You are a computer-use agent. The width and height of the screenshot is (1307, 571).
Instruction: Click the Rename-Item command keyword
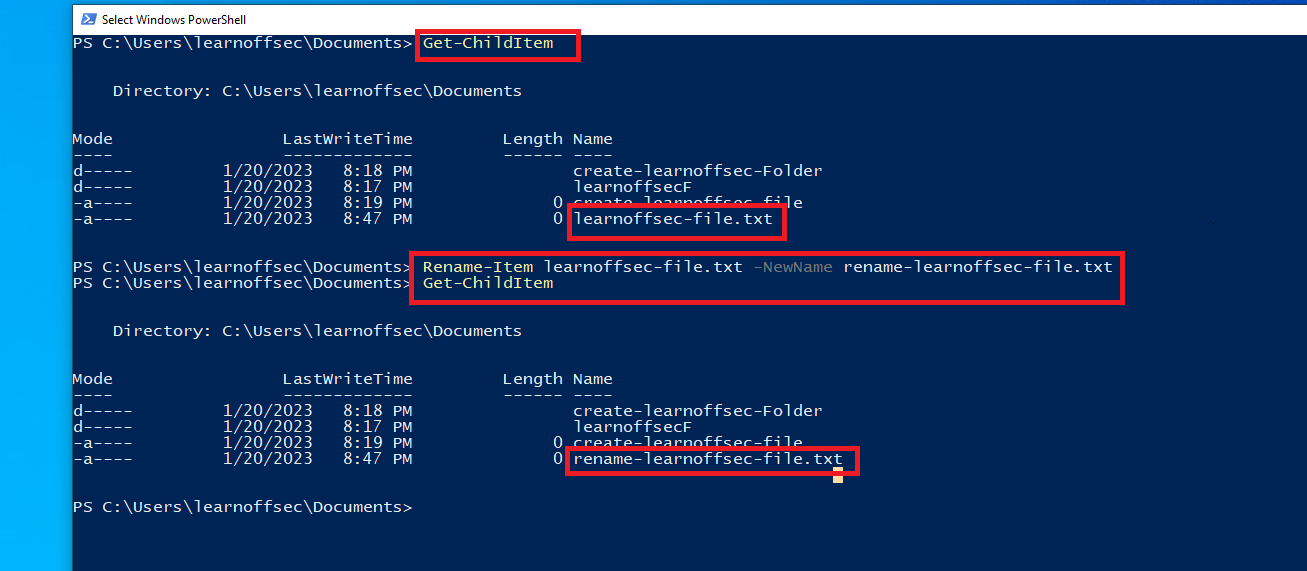click(x=478, y=267)
